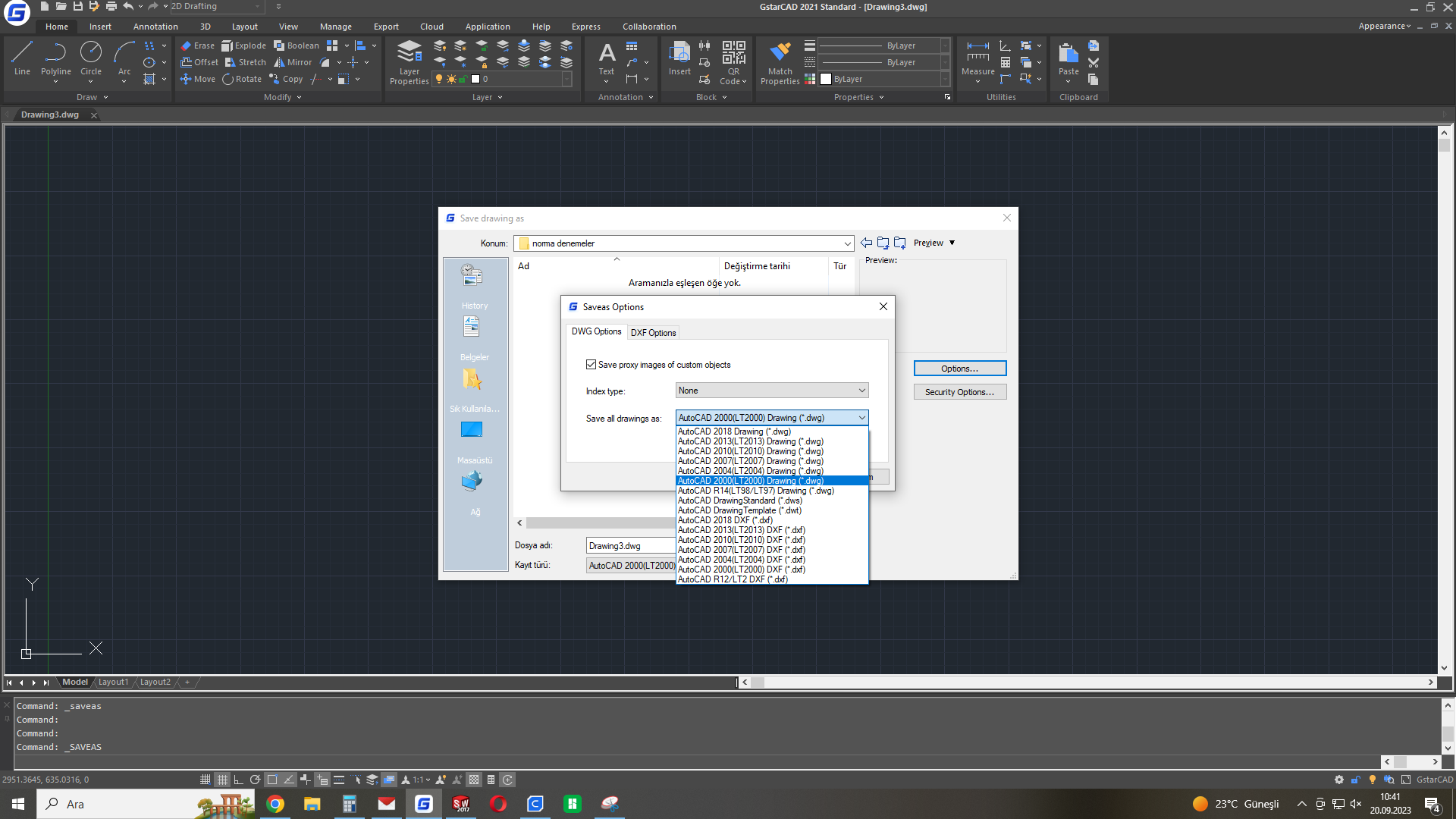This screenshot has width=1456, height=819.
Task: Activate the Erase command
Action: click(x=197, y=45)
